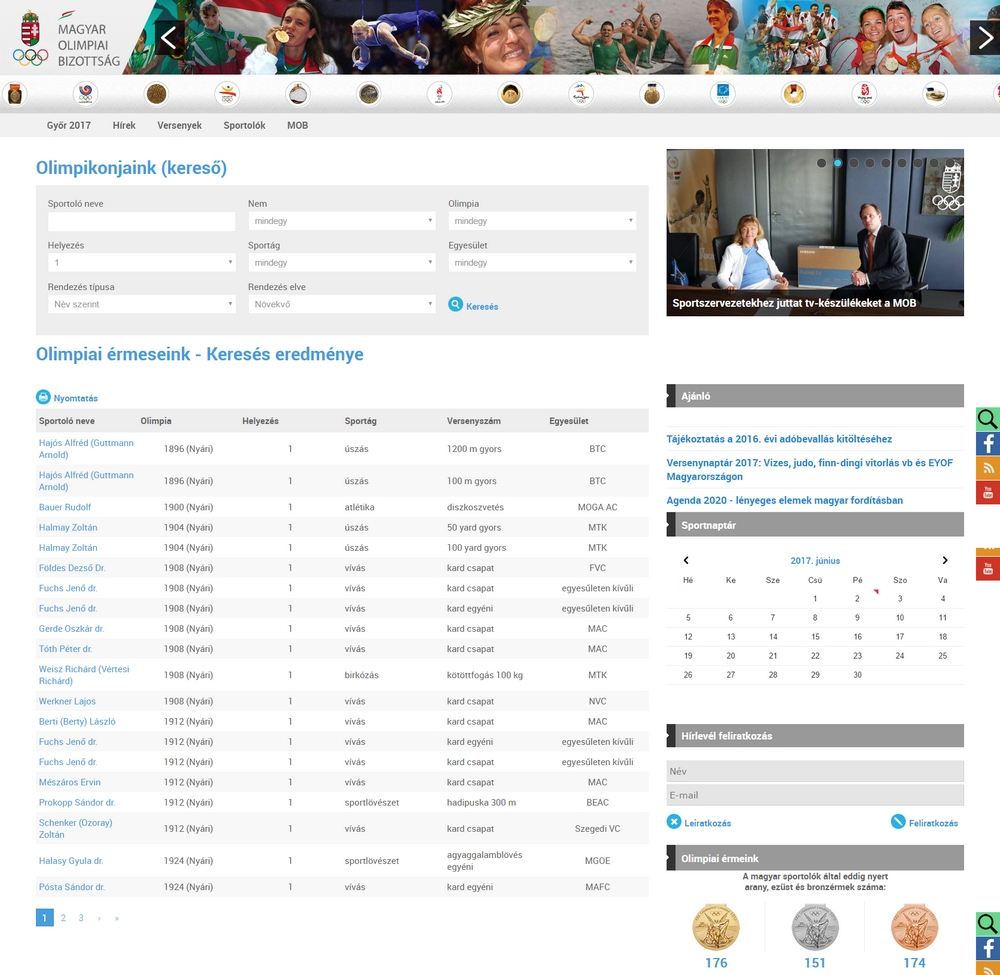Open the Magyar Olimpiai Bizottság logo
The image size is (1000, 975).
point(66,38)
